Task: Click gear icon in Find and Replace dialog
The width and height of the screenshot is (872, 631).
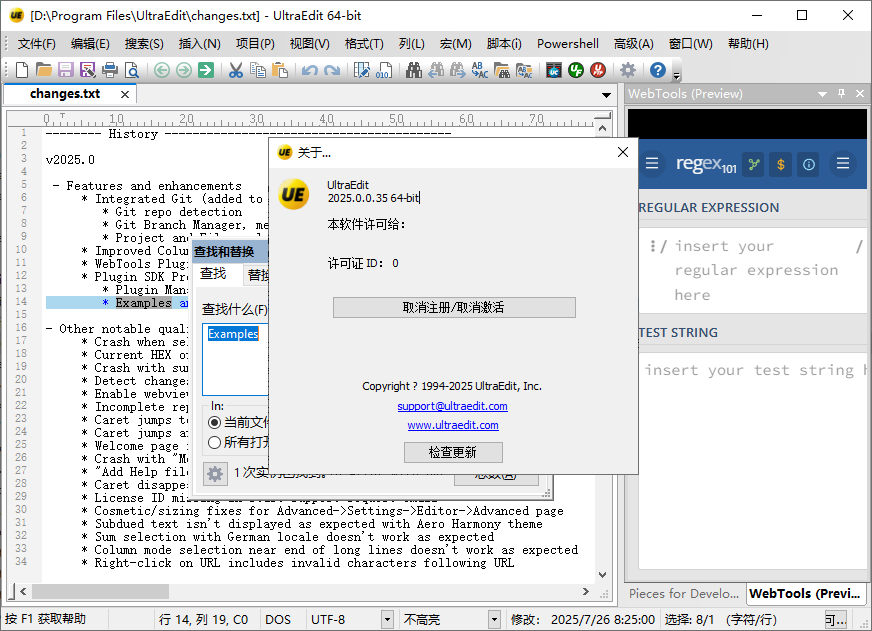Action: click(215, 474)
